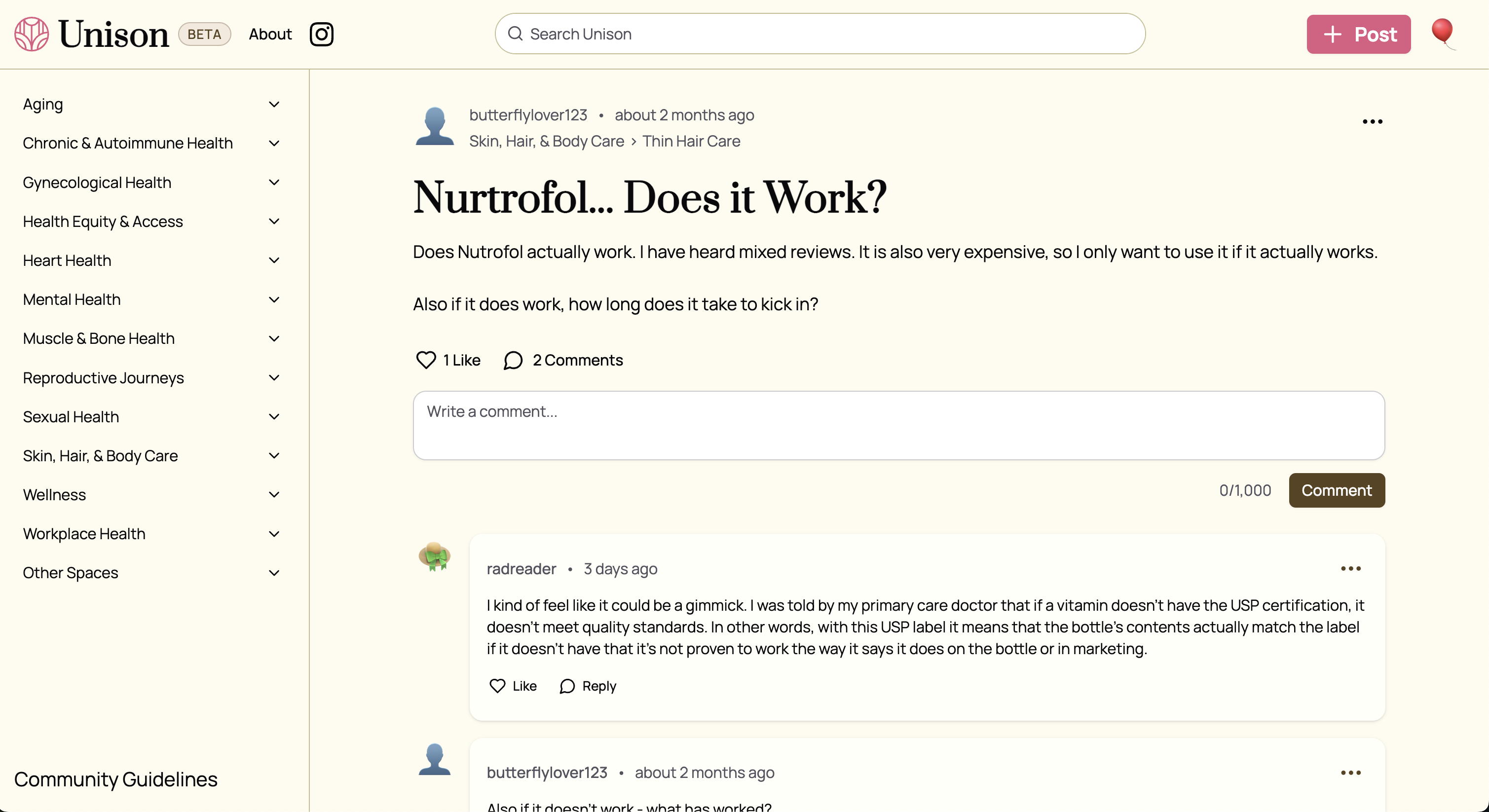
Task: Expand the Wellness category chevron
Action: pyautogui.click(x=274, y=495)
